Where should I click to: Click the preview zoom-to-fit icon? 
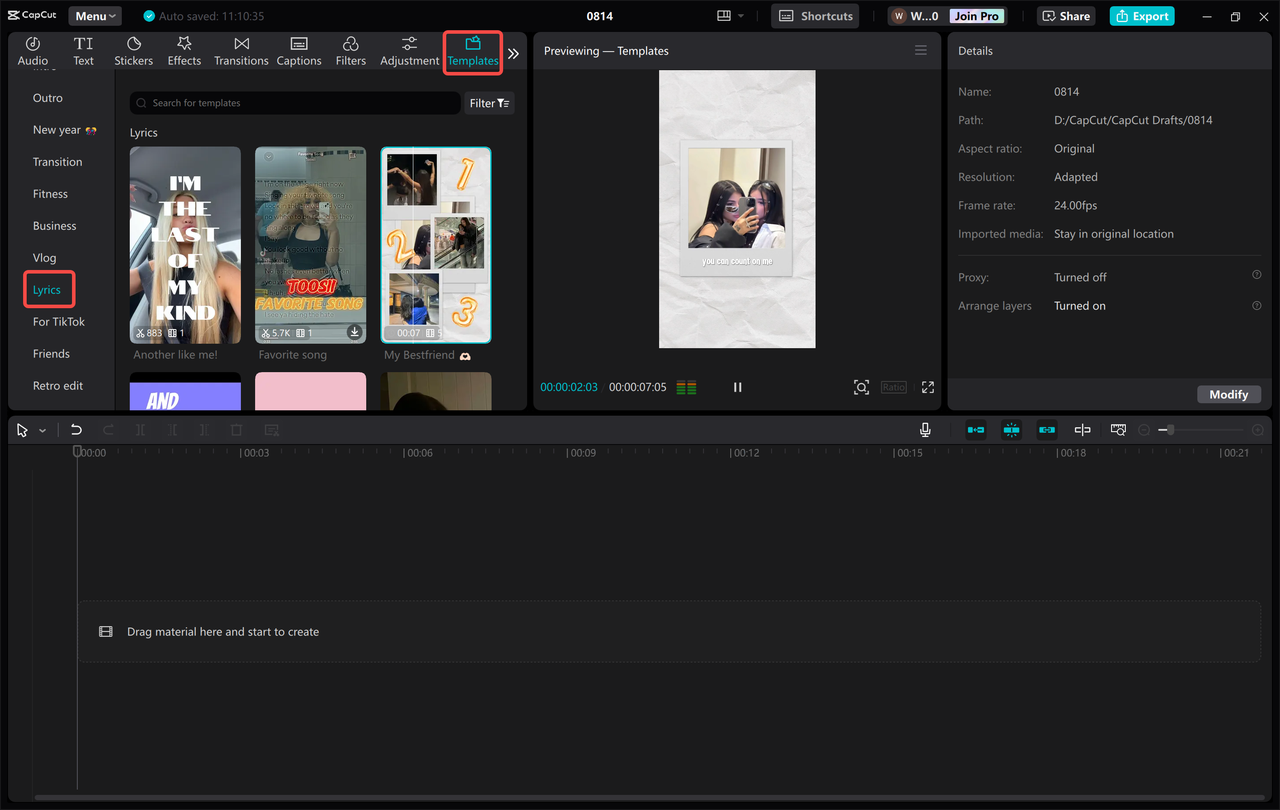[861, 387]
